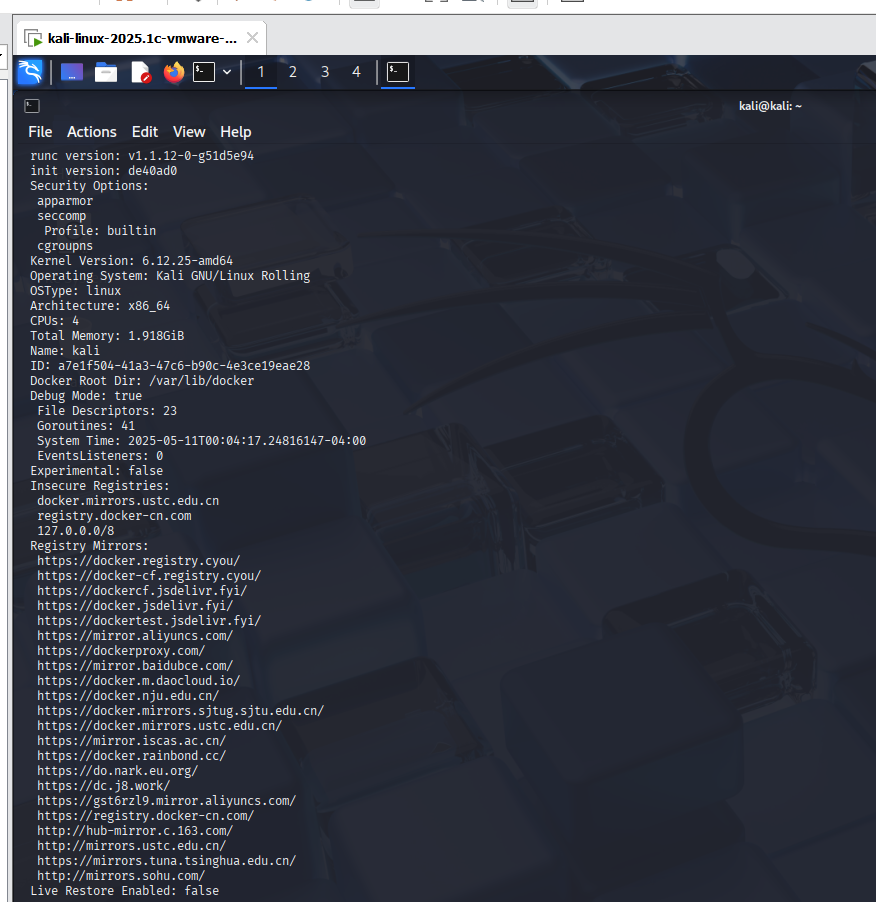Image resolution: width=876 pixels, height=902 pixels.
Task: Open the View menu
Action: click(x=189, y=132)
